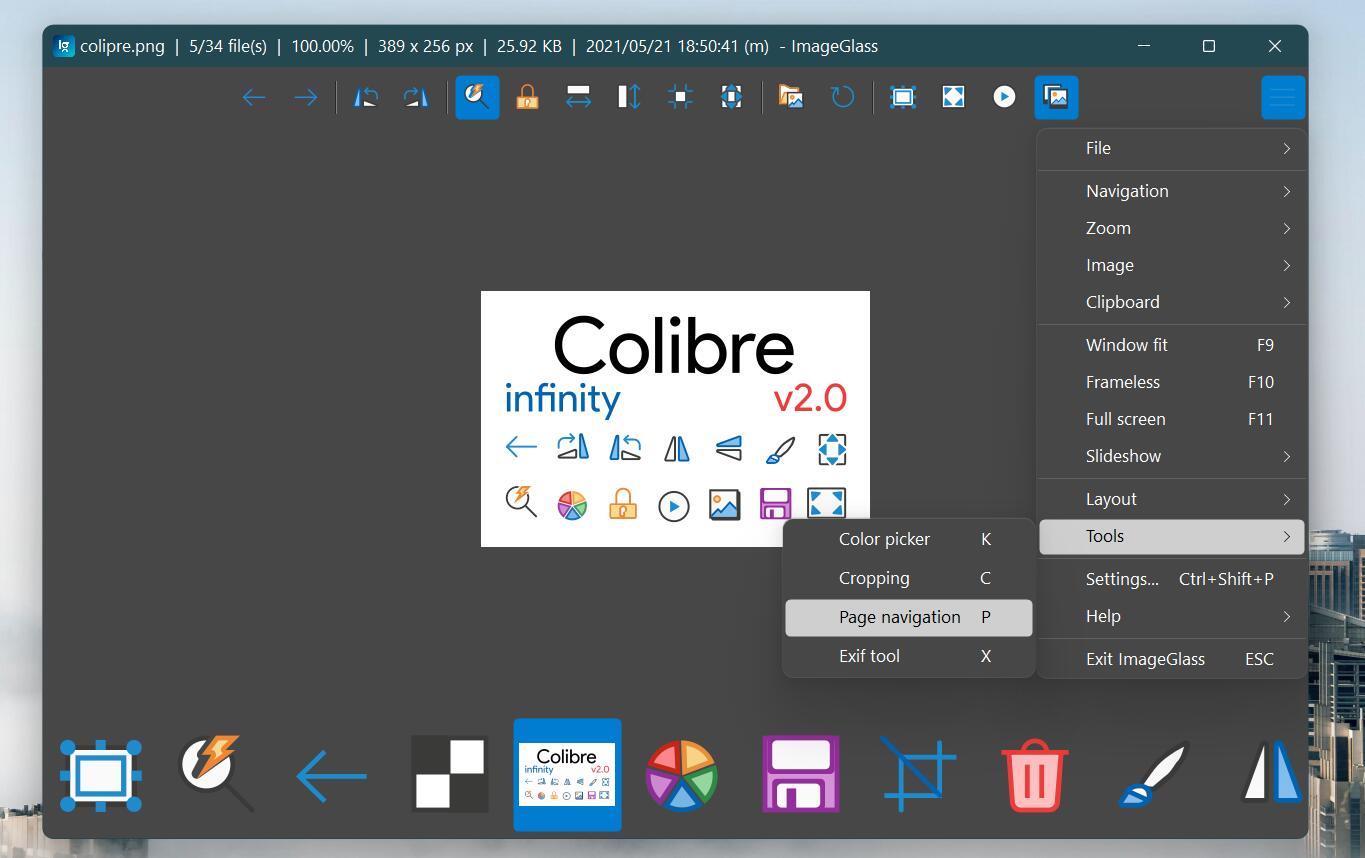Viewport: 1365px width, 858px height.
Task: Select Scale to height in the toolbar
Action: [629, 97]
